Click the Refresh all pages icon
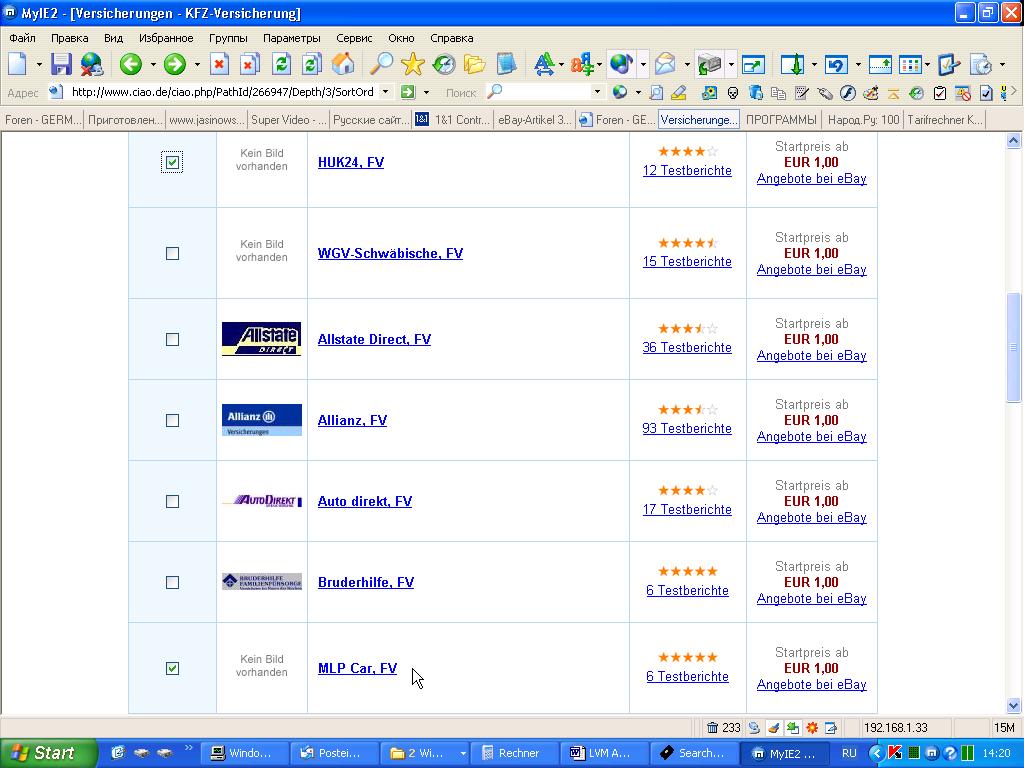This screenshot has width=1024, height=768. tap(312, 64)
